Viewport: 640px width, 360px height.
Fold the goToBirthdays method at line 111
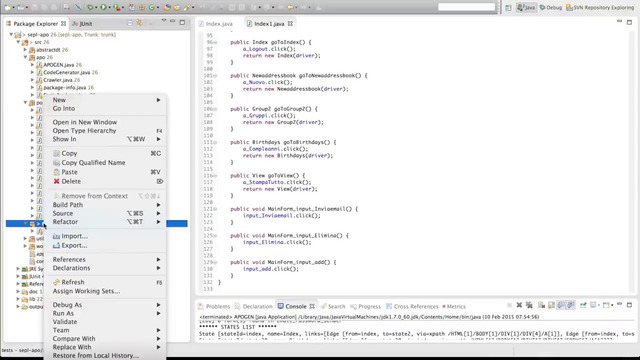215,142
